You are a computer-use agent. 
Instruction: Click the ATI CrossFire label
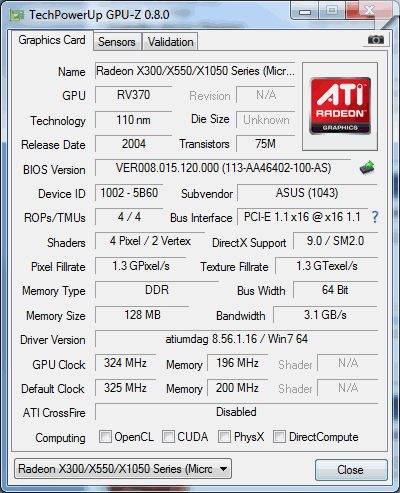tap(54, 413)
